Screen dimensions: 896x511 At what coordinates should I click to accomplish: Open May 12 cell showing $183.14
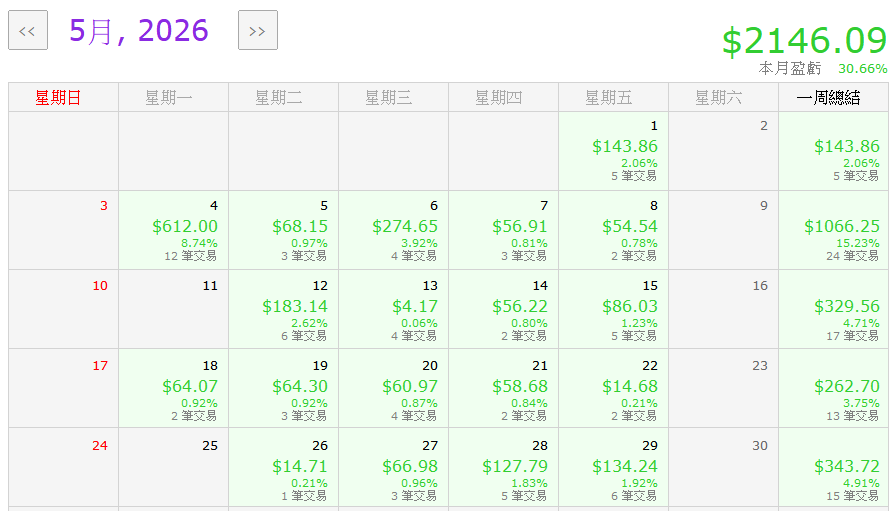(x=283, y=310)
